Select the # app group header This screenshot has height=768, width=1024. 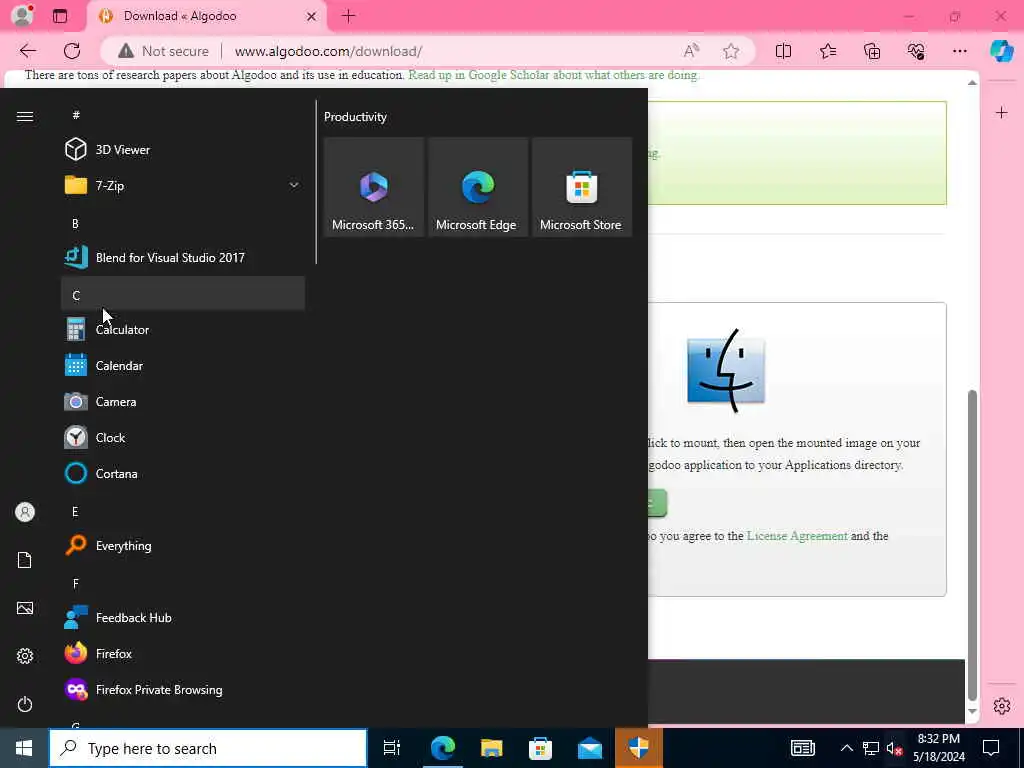click(183, 115)
